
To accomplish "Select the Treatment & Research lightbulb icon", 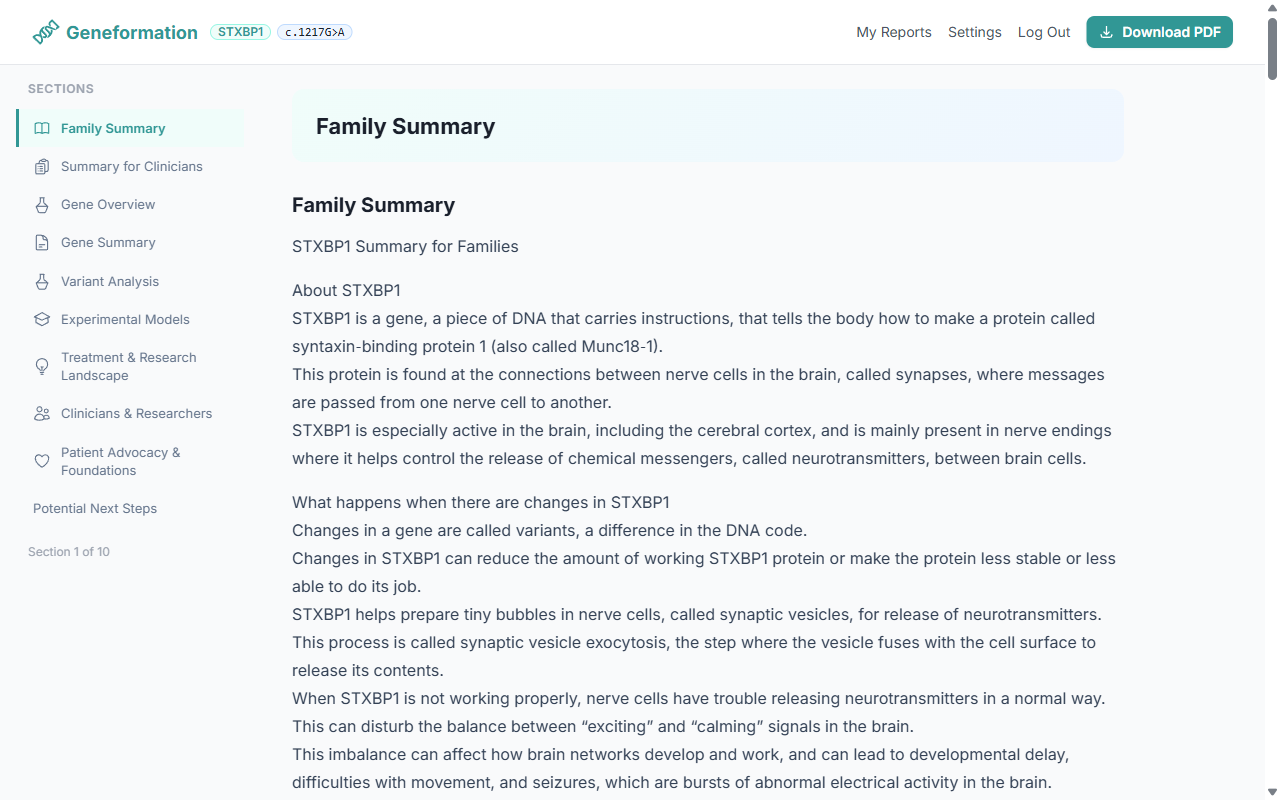I will tap(42, 366).
